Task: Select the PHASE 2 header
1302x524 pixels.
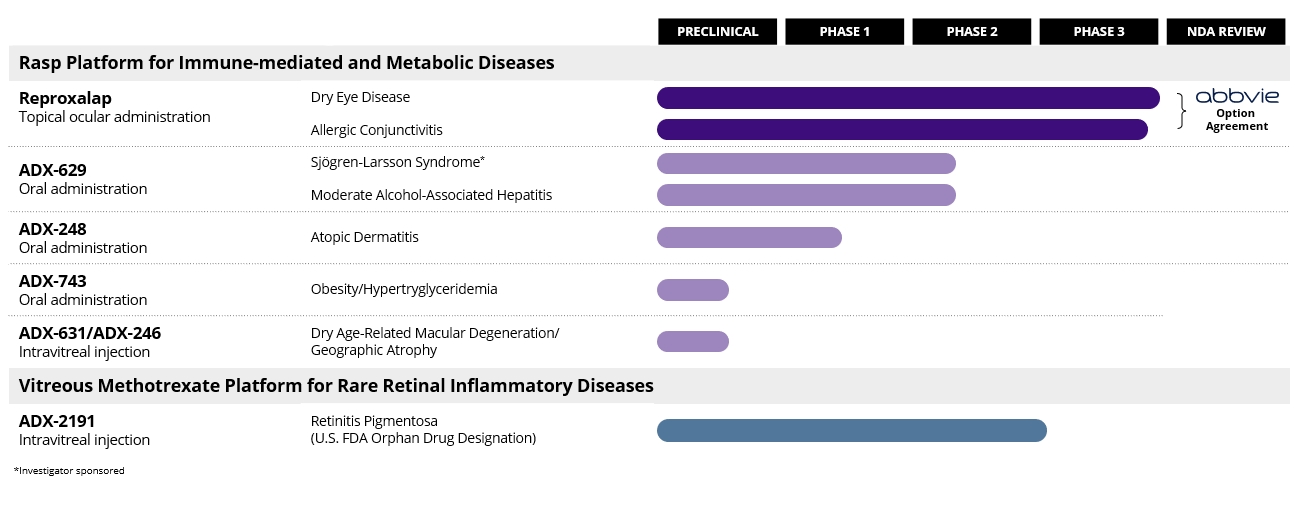Action: [971, 32]
